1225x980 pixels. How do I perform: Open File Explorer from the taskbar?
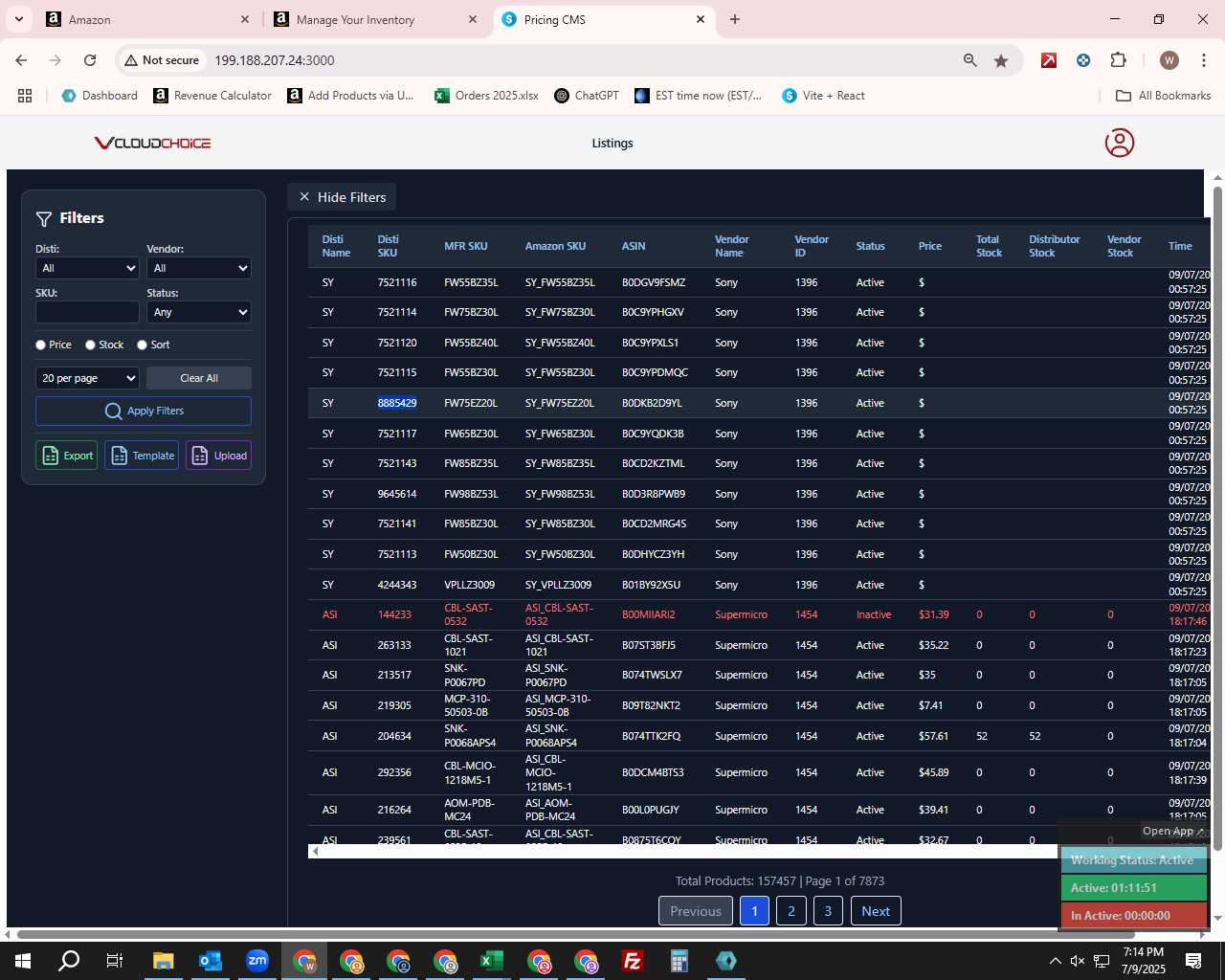pyautogui.click(x=163, y=961)
